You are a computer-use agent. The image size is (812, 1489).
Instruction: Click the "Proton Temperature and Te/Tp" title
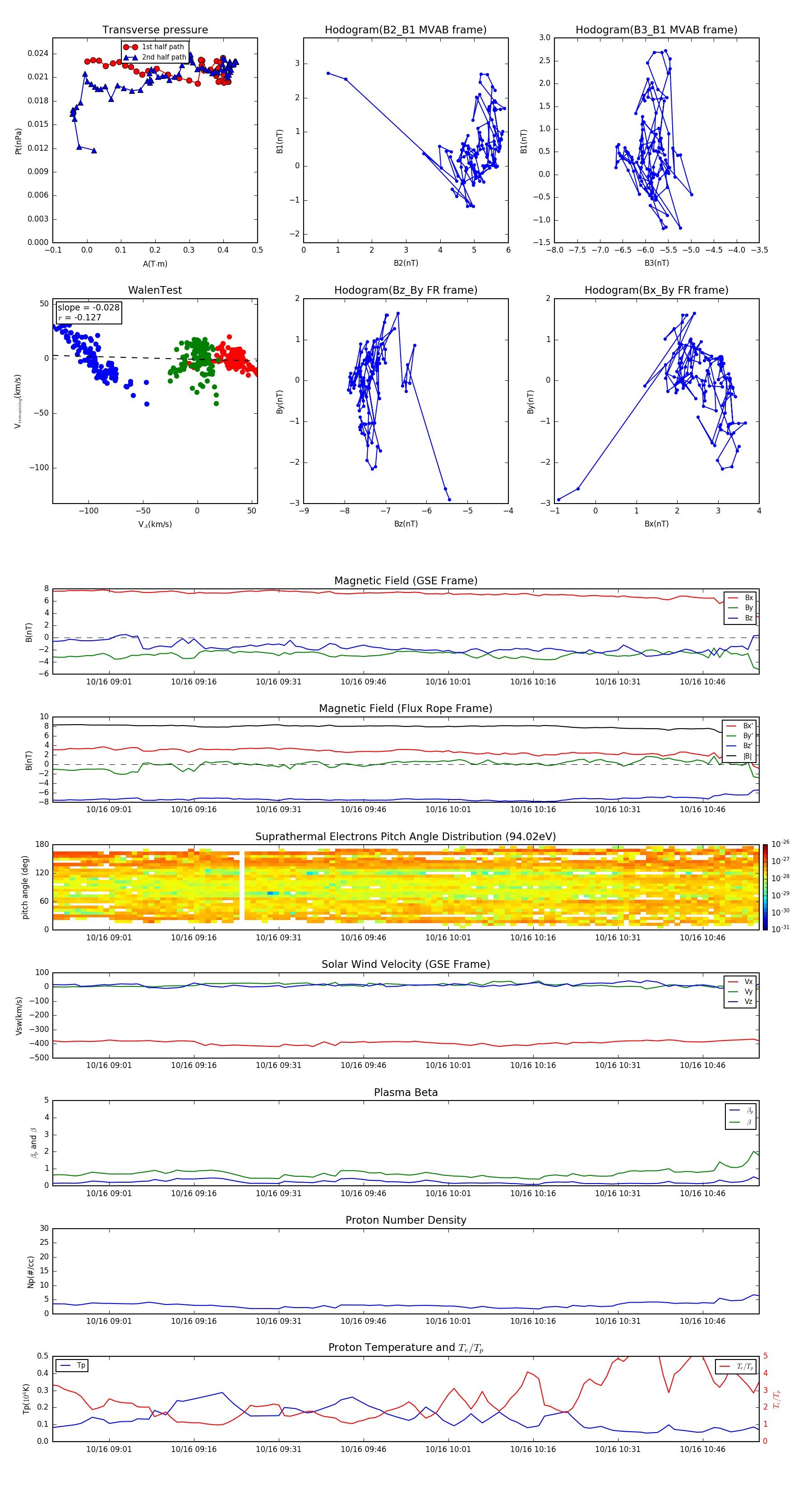pos(406,1347)
